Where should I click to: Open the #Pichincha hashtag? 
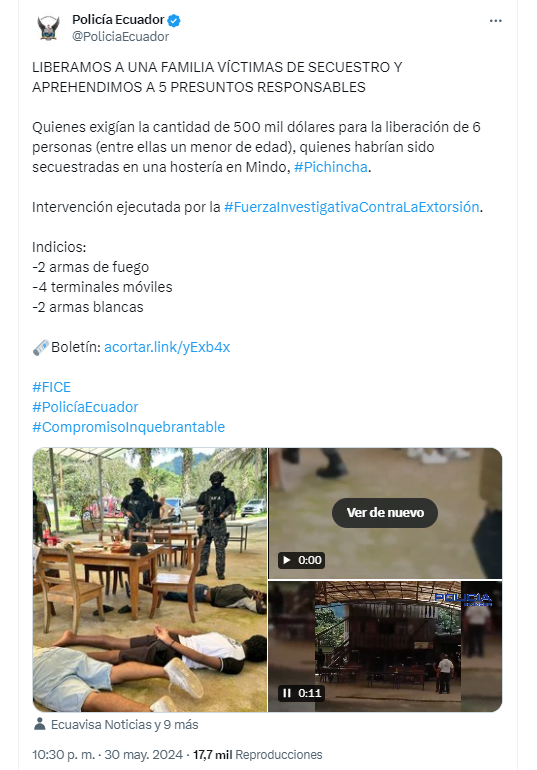[331, 167]
